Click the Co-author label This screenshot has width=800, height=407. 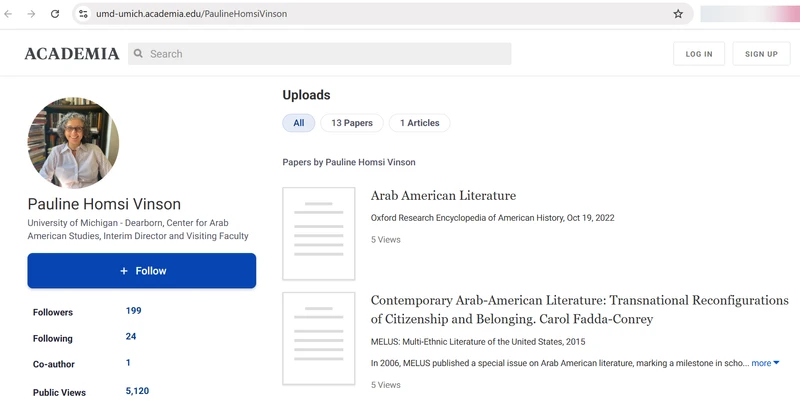tap(54, 364)
